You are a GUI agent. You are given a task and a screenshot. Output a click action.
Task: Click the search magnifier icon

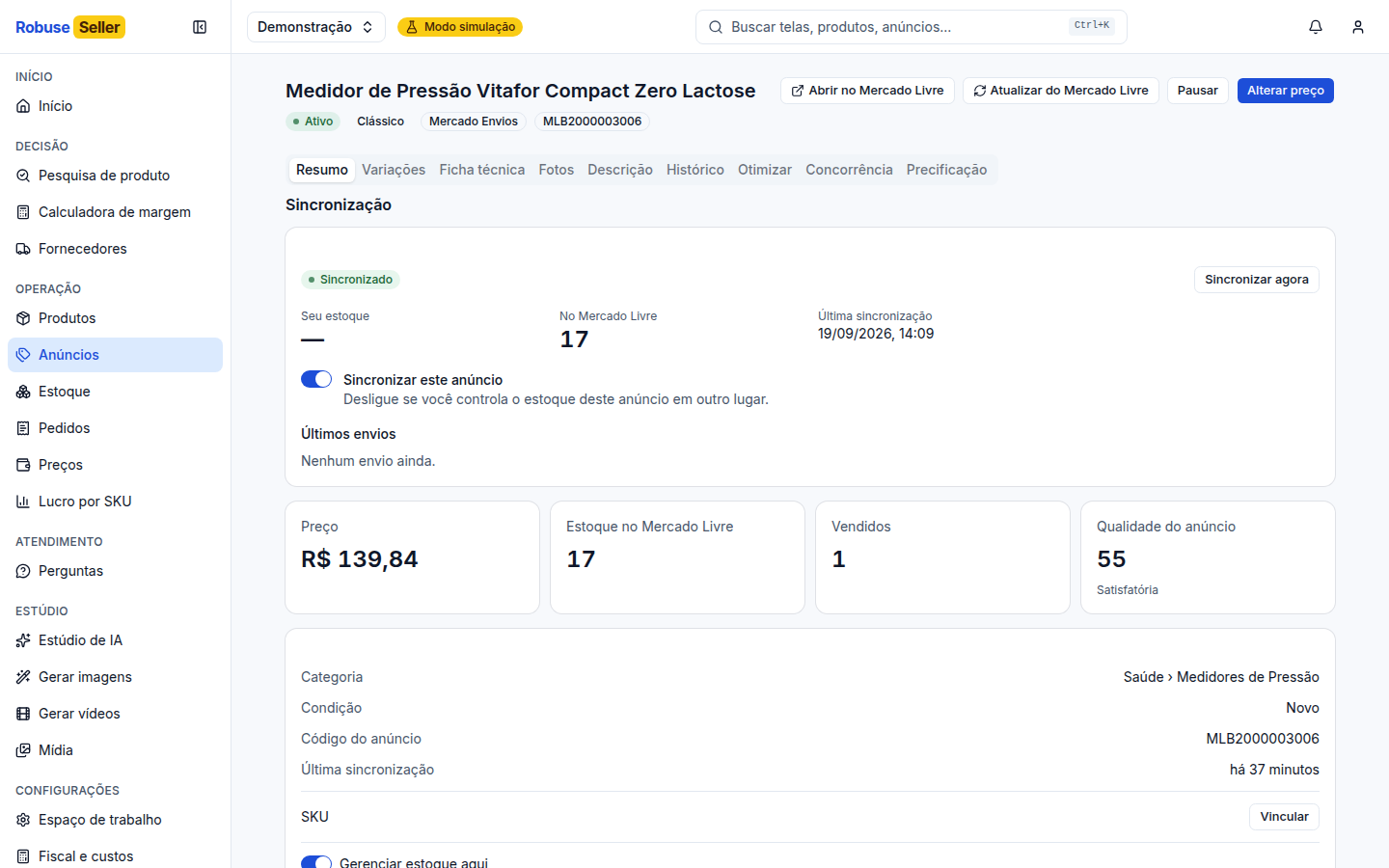point(716,27)
